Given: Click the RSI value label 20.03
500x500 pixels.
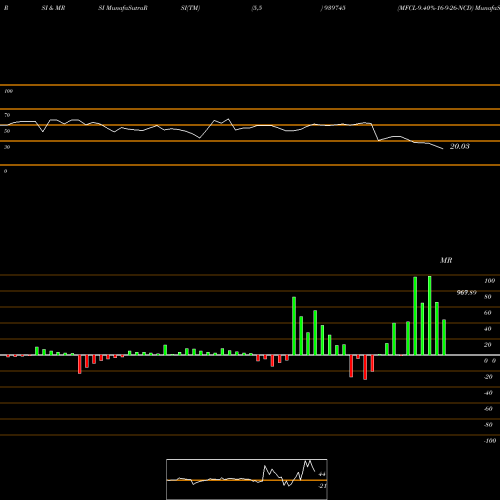Looking at the screenshot, I should (460, 146).
